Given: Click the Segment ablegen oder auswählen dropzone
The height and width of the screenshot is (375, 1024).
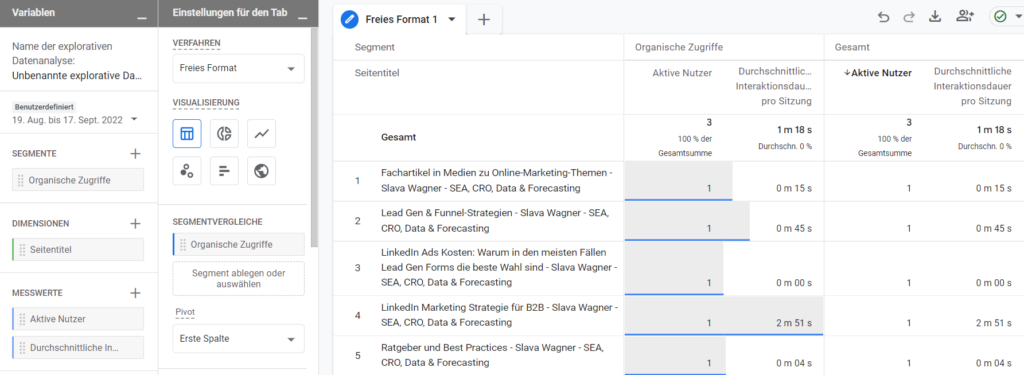Looking at the screenshot, I should click(x=238, y=279).
